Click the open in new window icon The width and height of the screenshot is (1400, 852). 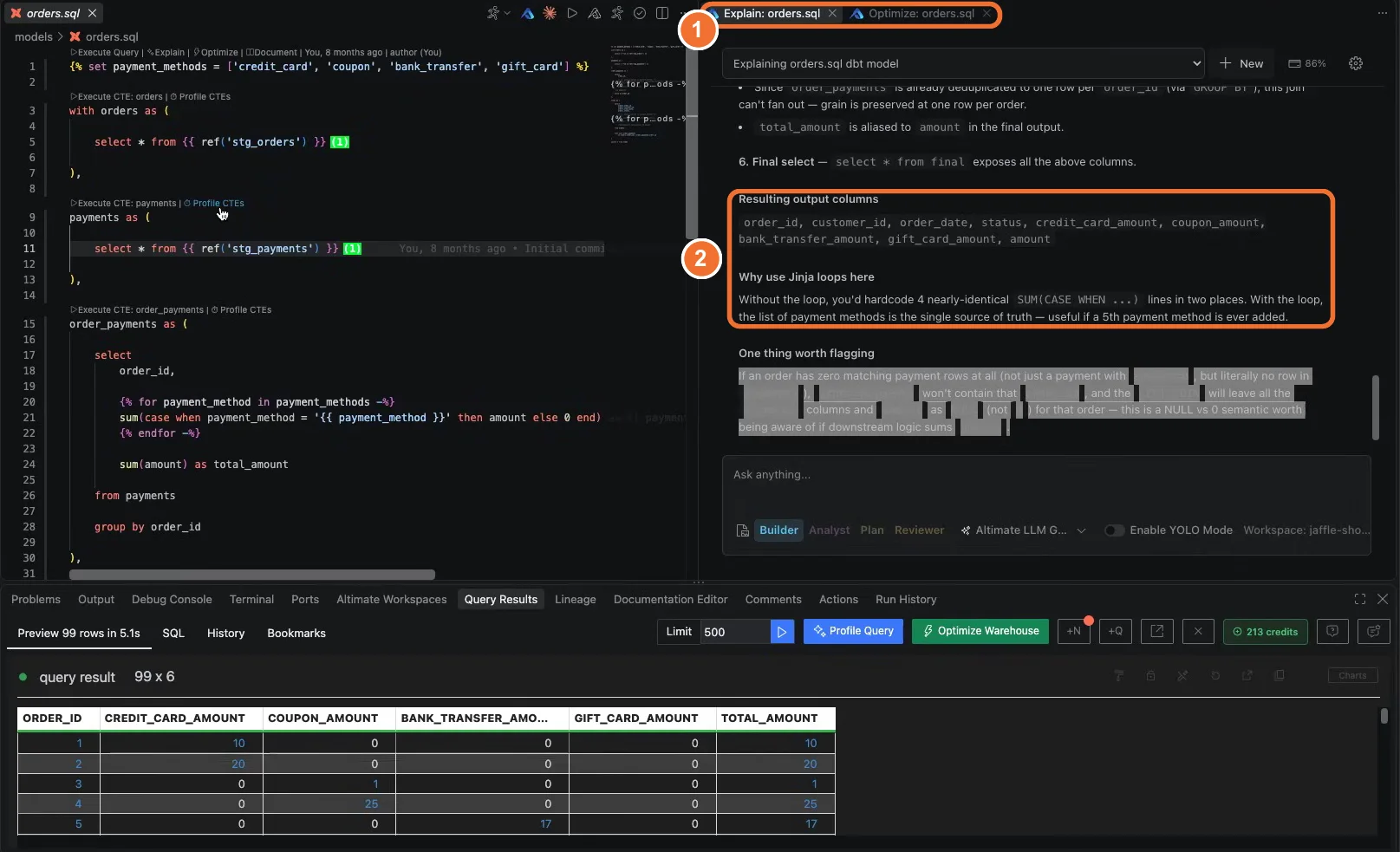pos(1156,631)
